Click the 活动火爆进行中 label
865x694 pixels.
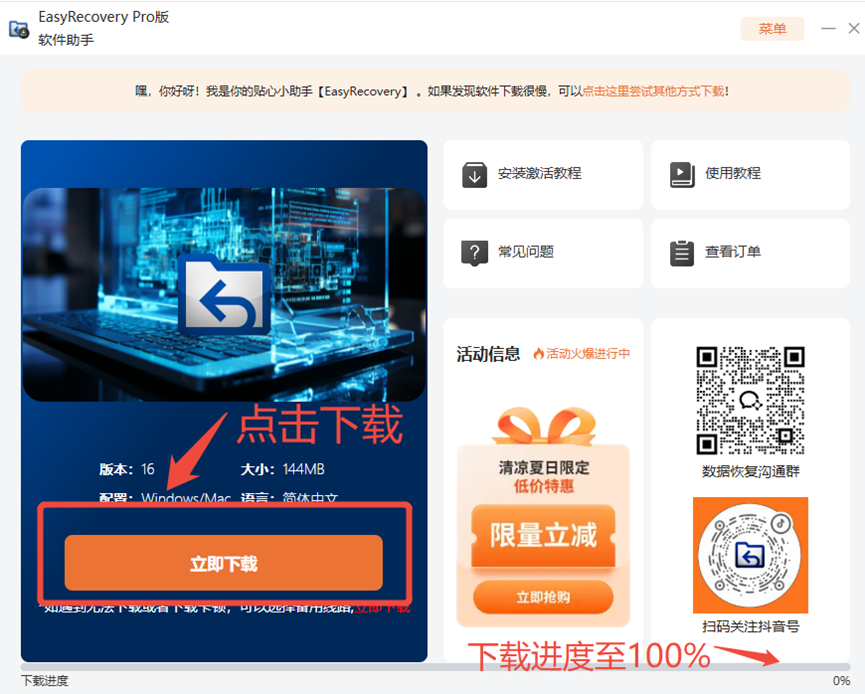588,354
